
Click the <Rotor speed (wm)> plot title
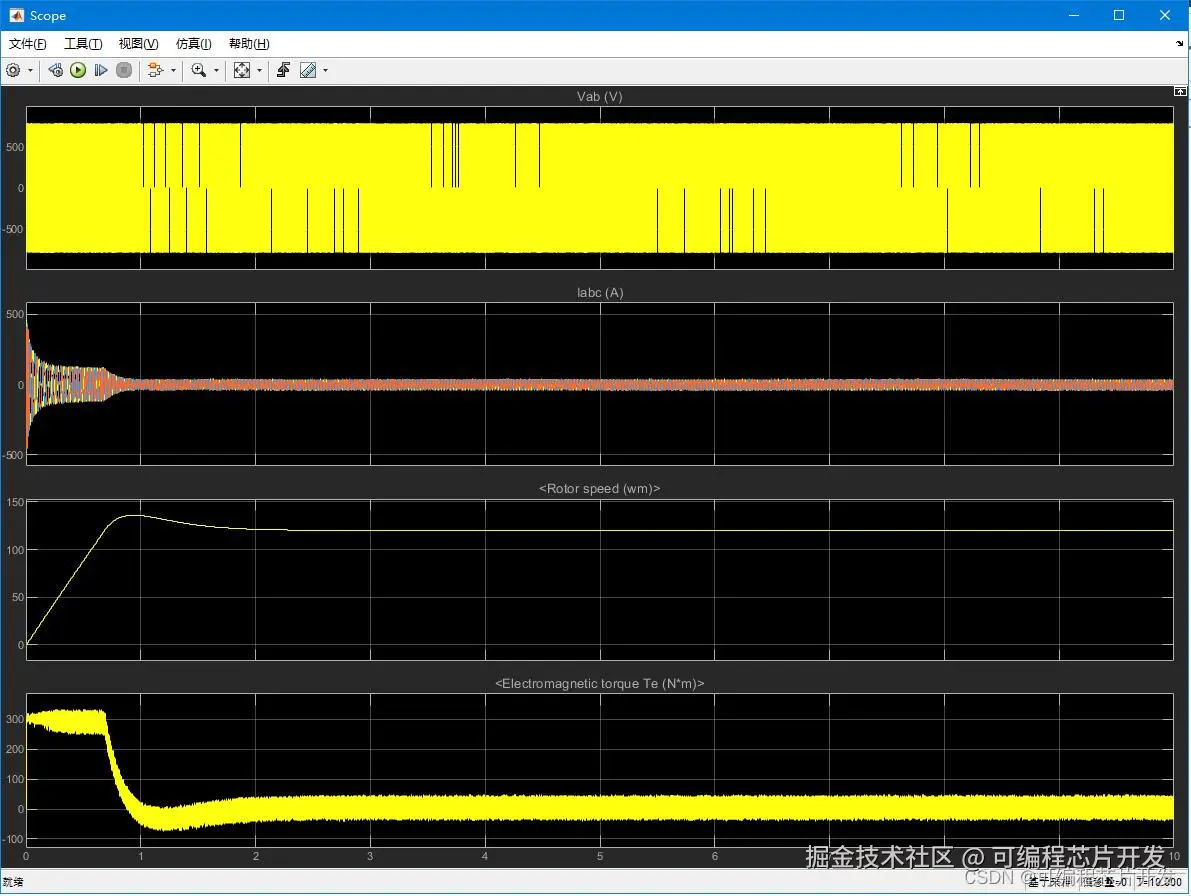(599, 488)
